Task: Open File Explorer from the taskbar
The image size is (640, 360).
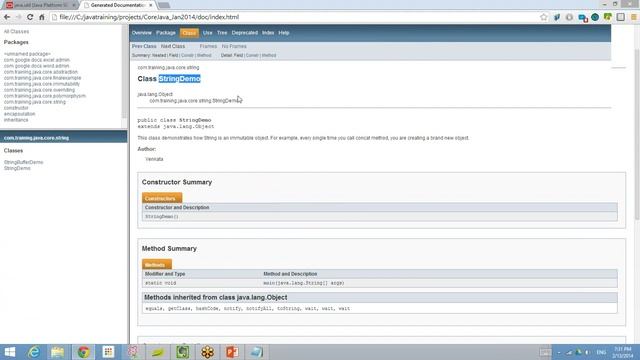Action: click(58, 352)
